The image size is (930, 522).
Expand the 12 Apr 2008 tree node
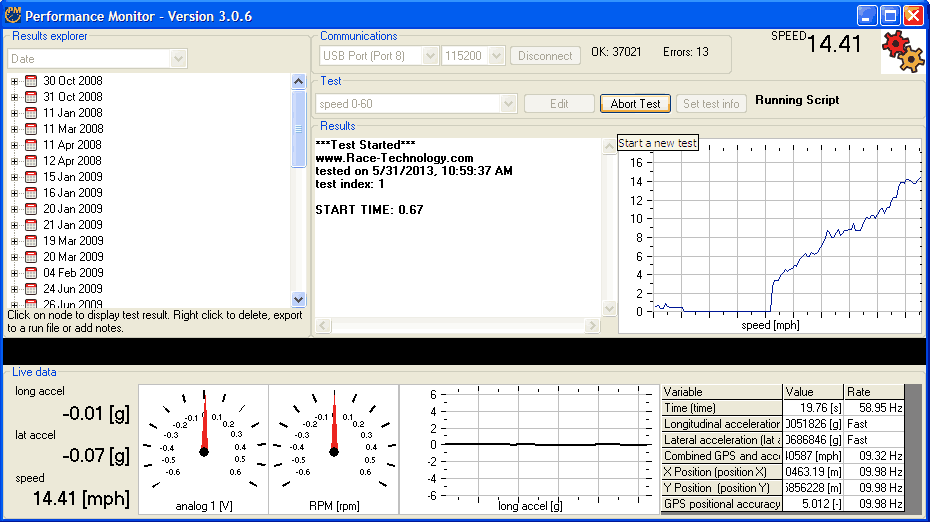click(15, 161)
